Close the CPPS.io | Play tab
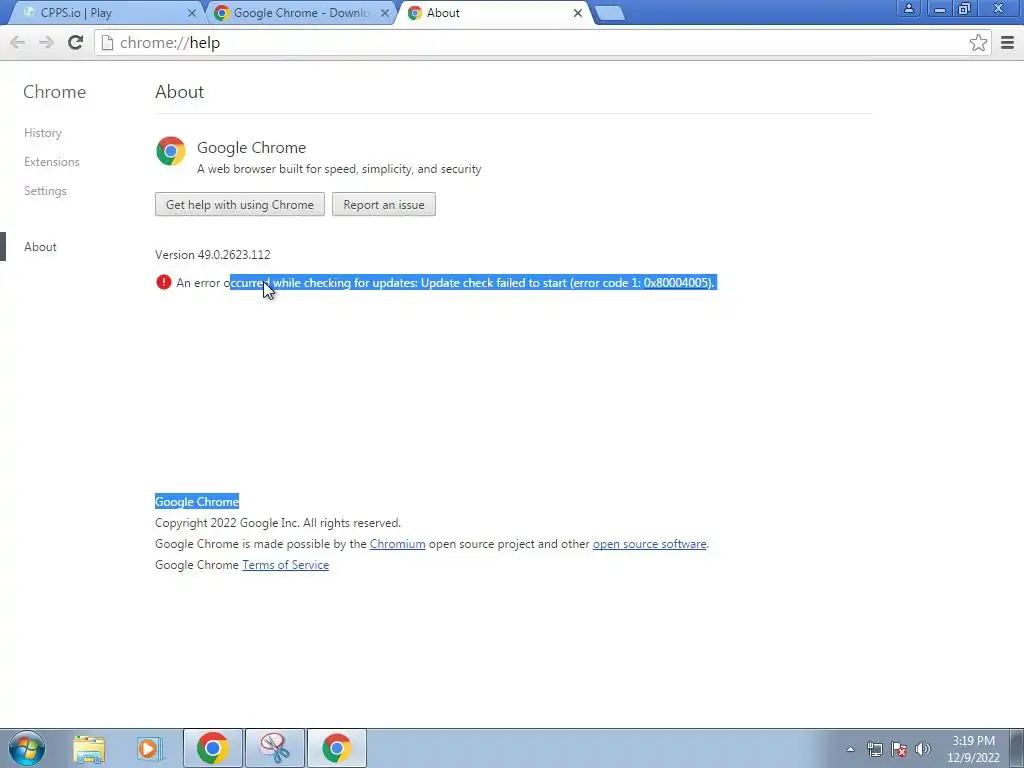This screenshot has width=1024, height=768. click(191, 13)
